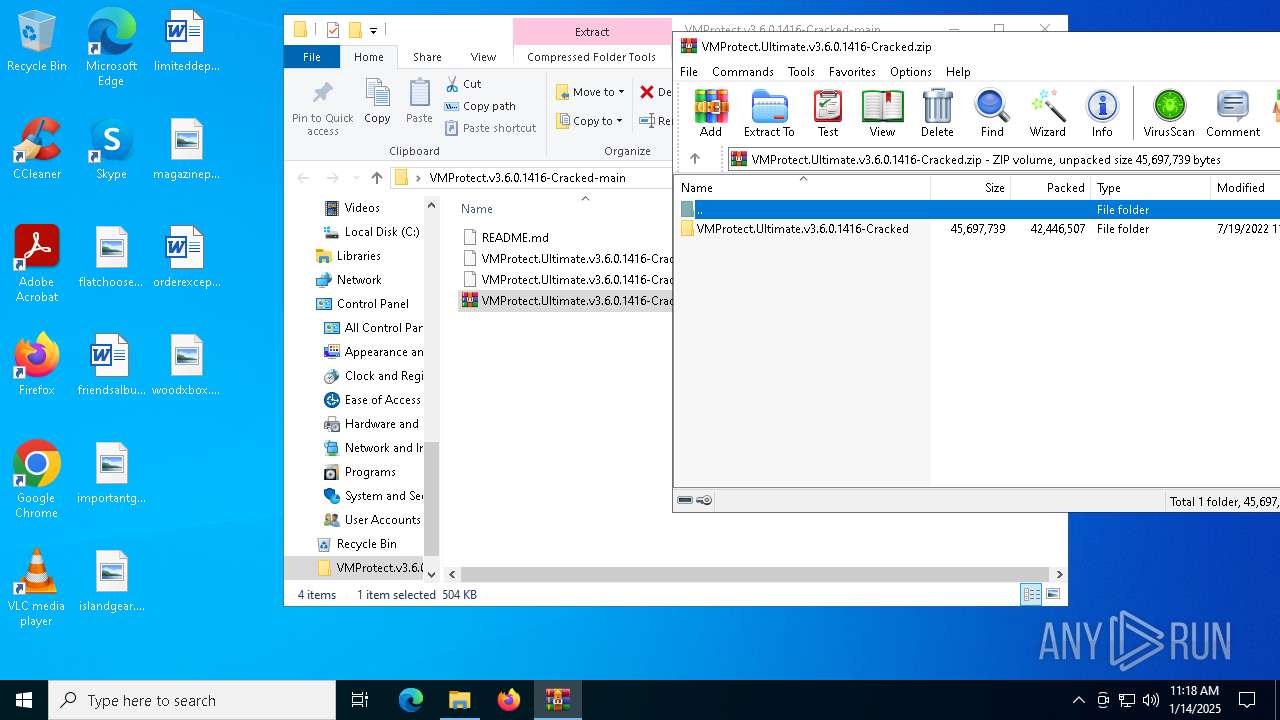Open the Wizard tool in WinRAR
This screenshot has width=1280, height=720.
coord(1047,113)
